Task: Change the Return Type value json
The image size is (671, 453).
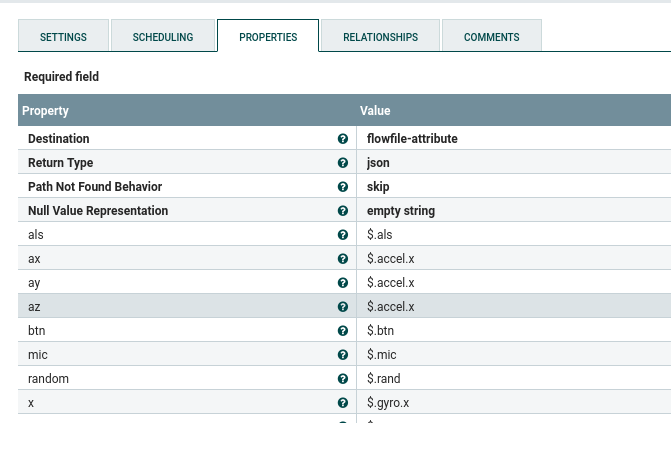Action: 514,162
